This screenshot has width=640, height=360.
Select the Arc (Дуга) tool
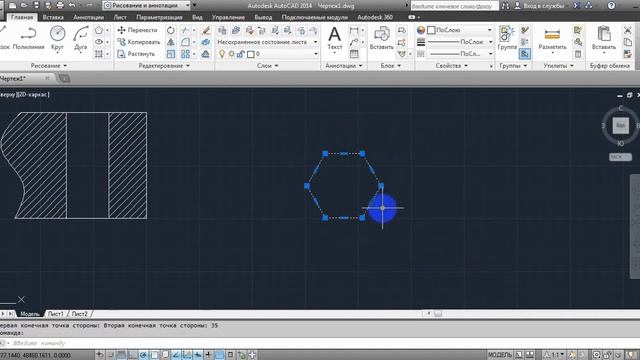point(81,38)
